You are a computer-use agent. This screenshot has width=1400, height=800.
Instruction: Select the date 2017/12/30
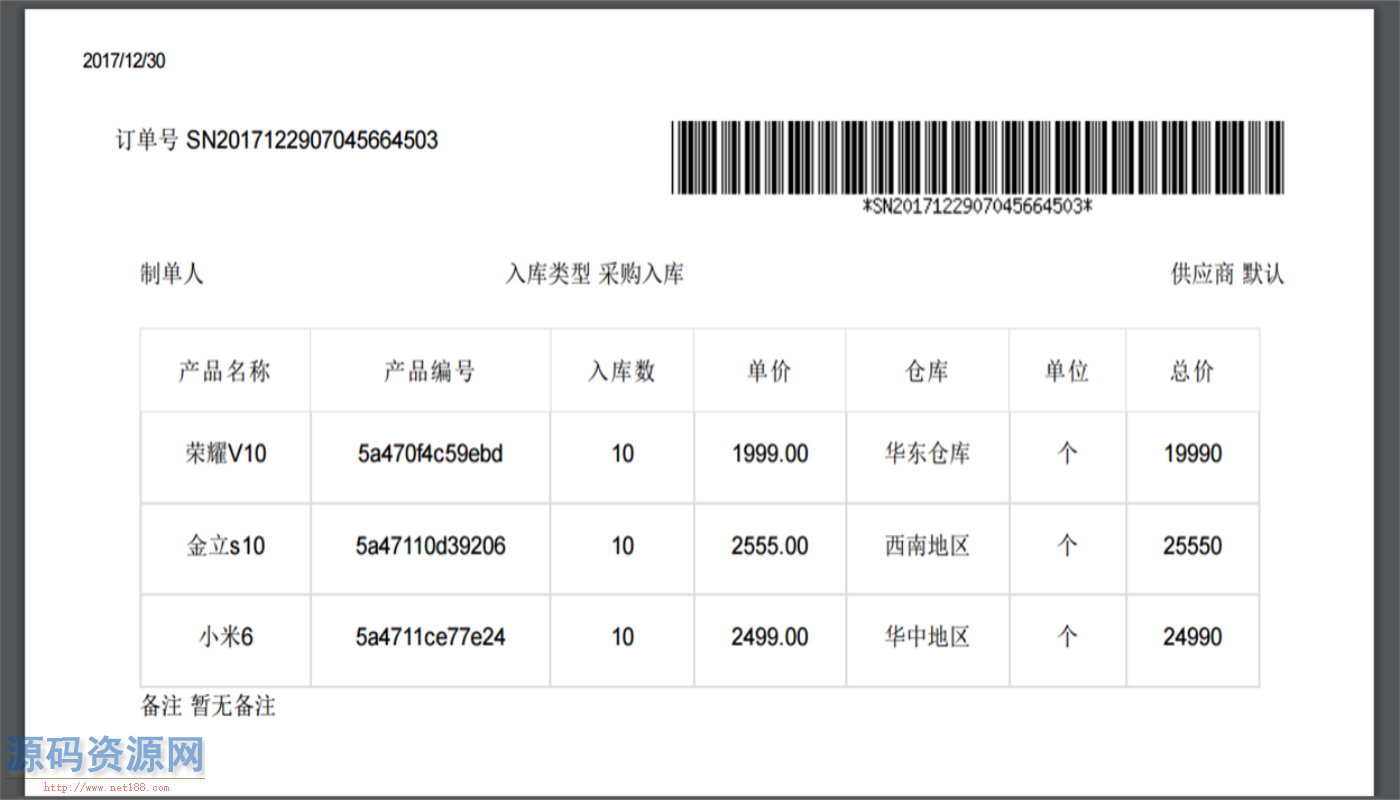point(124,60)
